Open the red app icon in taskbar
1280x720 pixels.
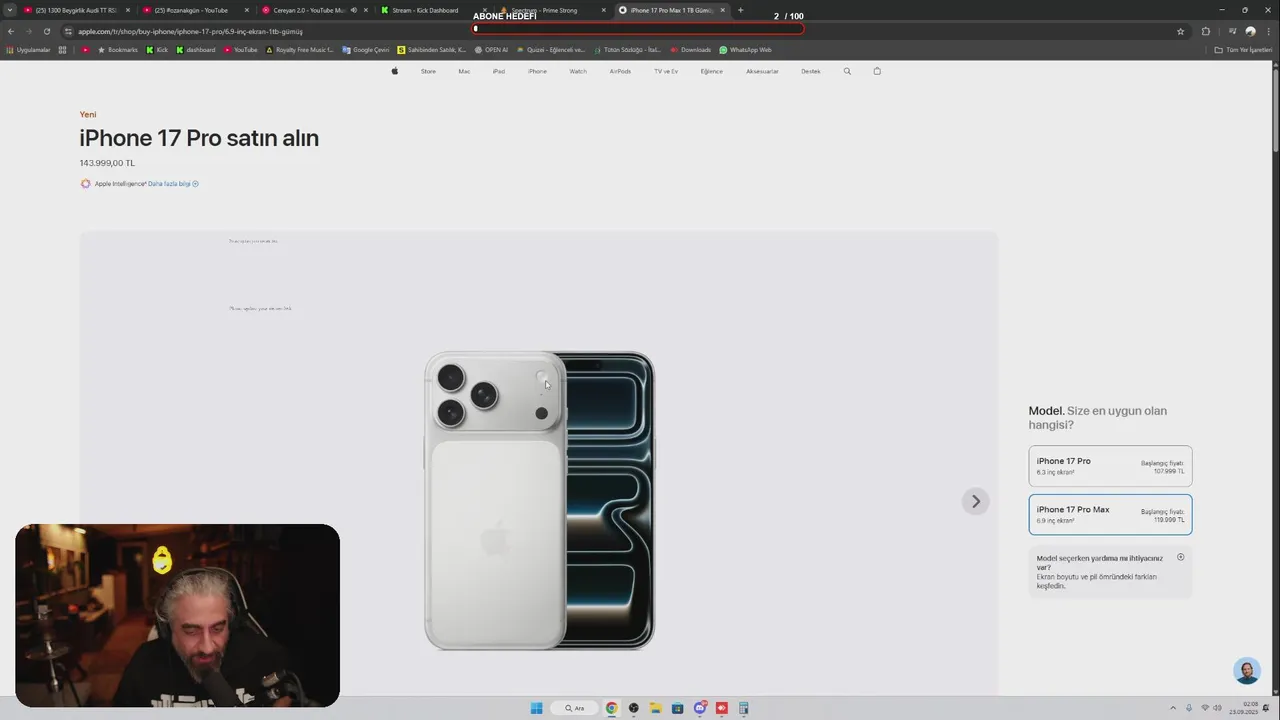pos(722,708)
